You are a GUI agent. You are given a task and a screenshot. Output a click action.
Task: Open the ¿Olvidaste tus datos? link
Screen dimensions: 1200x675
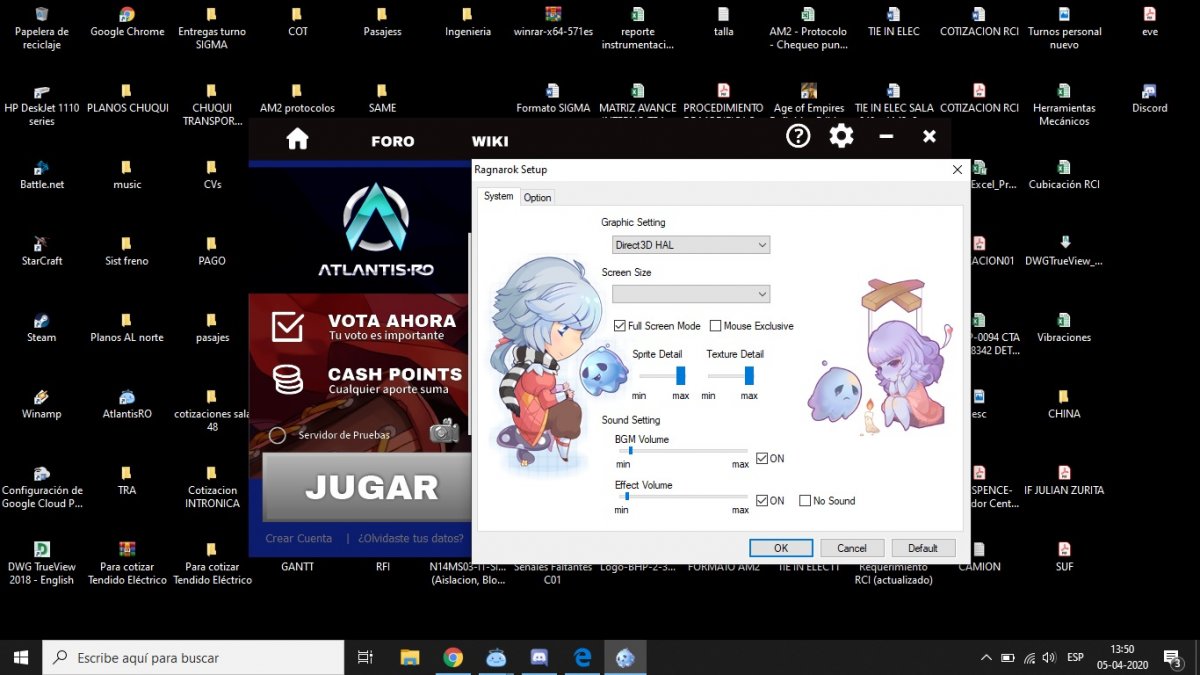[410, 538]
